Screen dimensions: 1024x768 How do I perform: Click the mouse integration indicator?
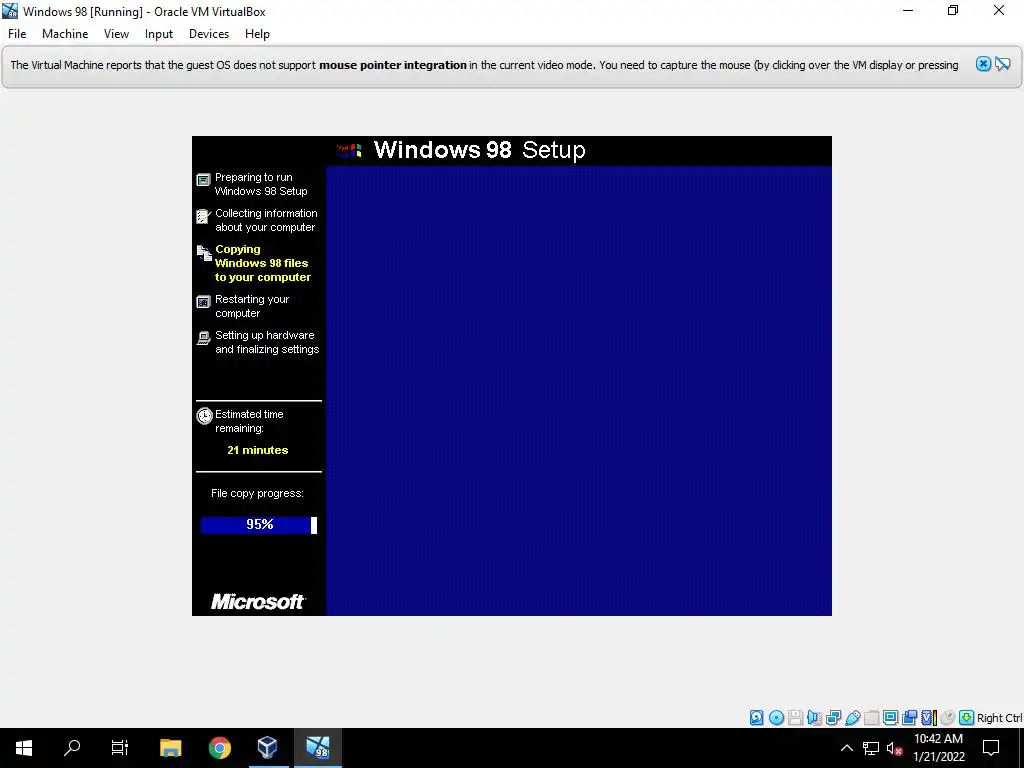[948, 718]
